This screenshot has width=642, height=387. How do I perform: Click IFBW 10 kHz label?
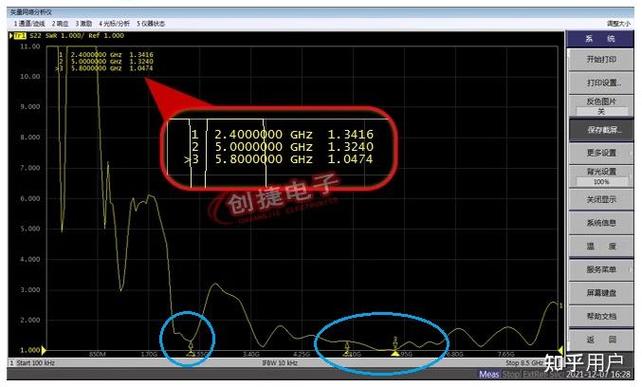280,363
